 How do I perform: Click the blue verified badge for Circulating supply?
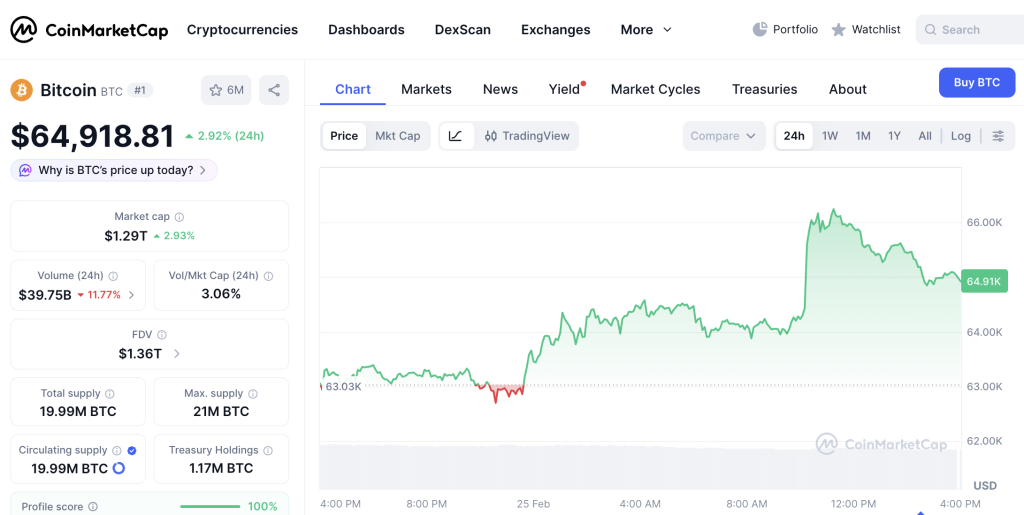[131, 450]
